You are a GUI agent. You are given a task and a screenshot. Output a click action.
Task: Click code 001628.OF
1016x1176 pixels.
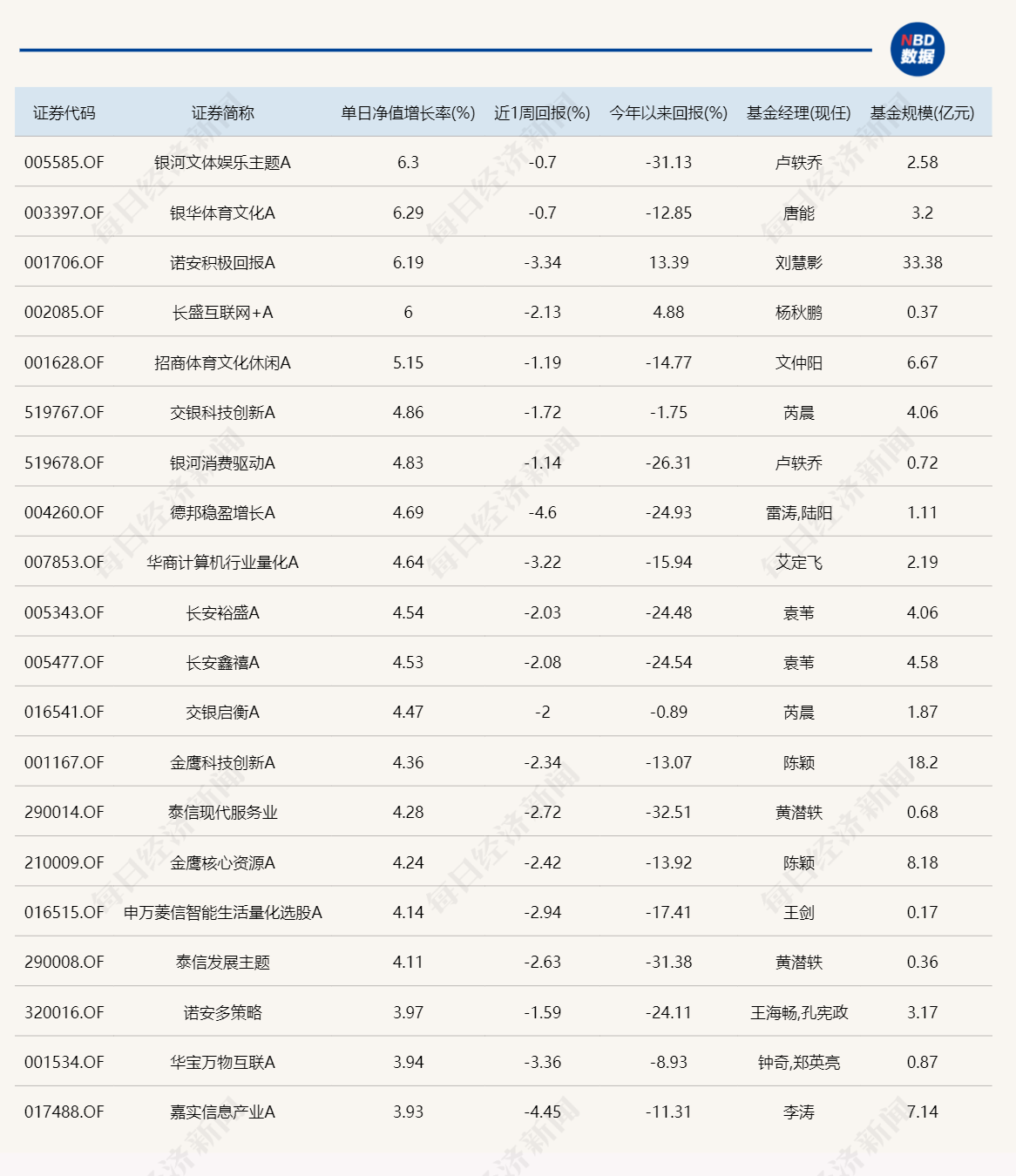tap(64, 362)
